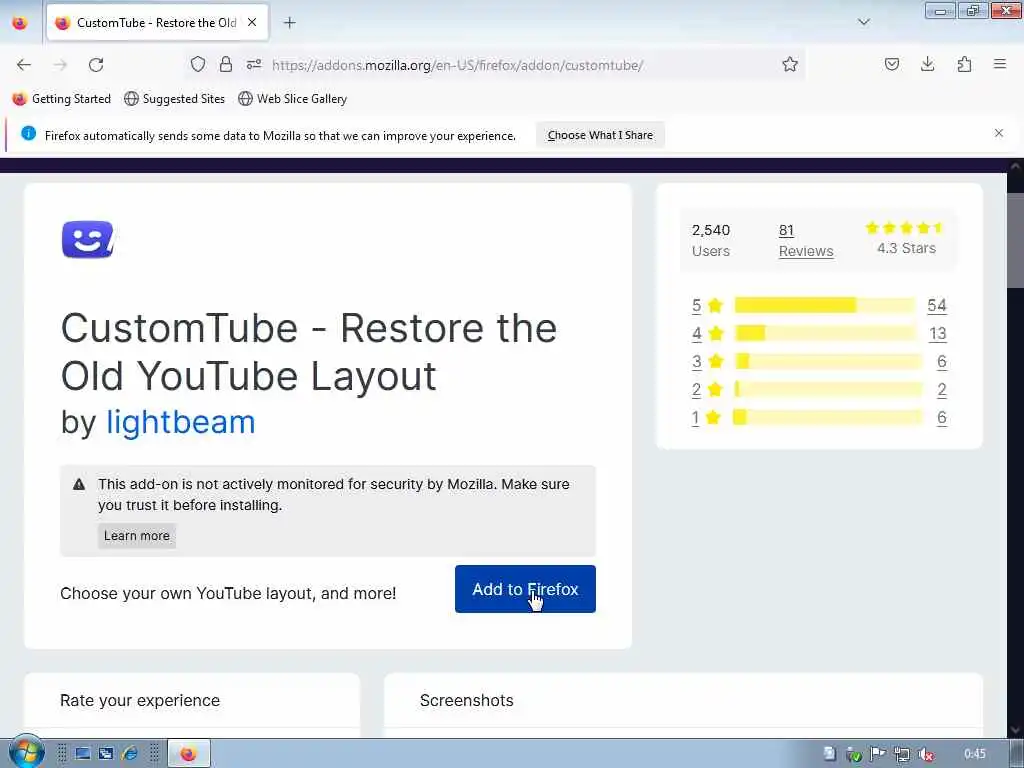Viewport: 1024px width, 768px height.
Task: Open the 13 four-star reviews count
Action: 938,334
